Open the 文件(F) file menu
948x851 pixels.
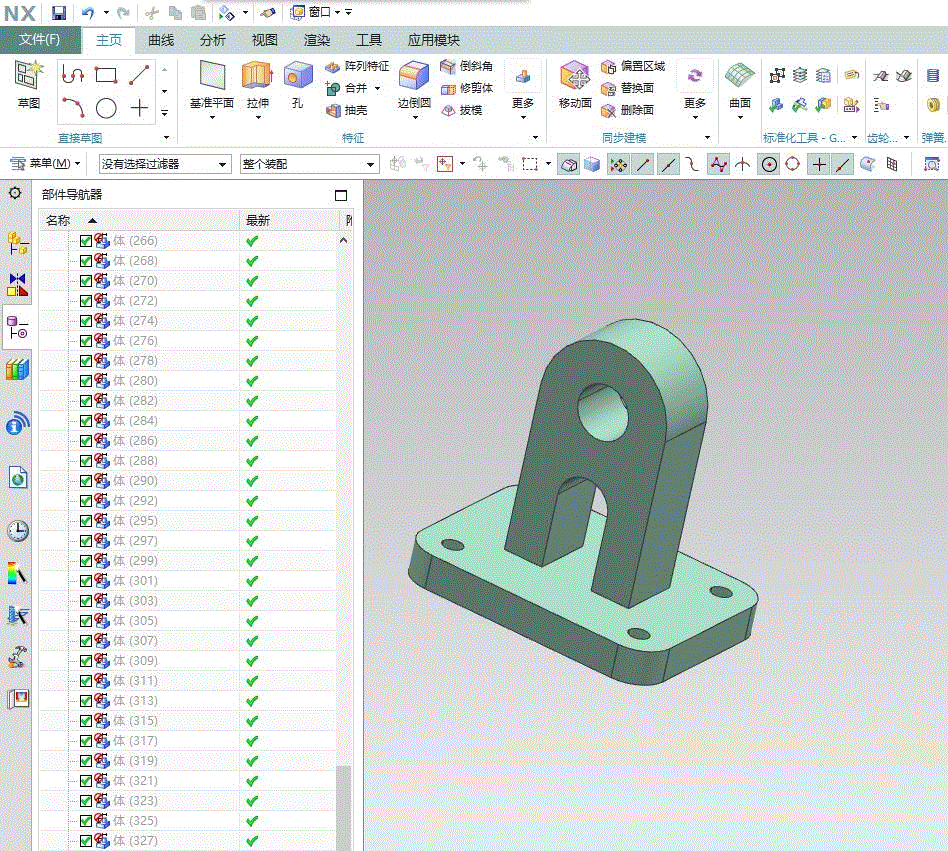coord(40,40)
